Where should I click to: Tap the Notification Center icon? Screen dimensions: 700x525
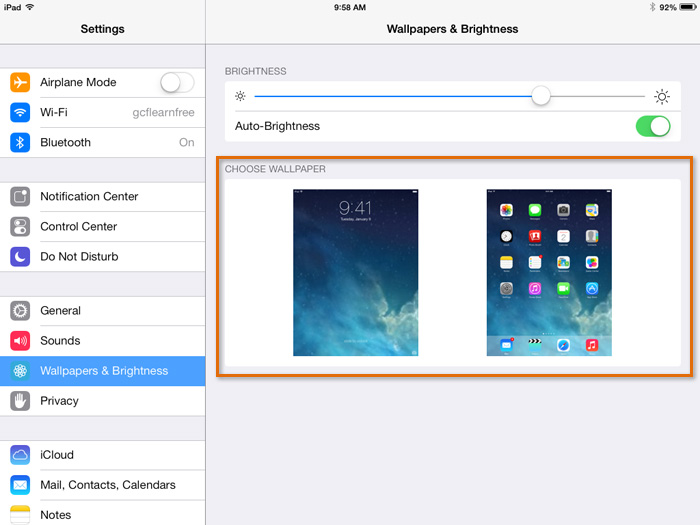20,196
